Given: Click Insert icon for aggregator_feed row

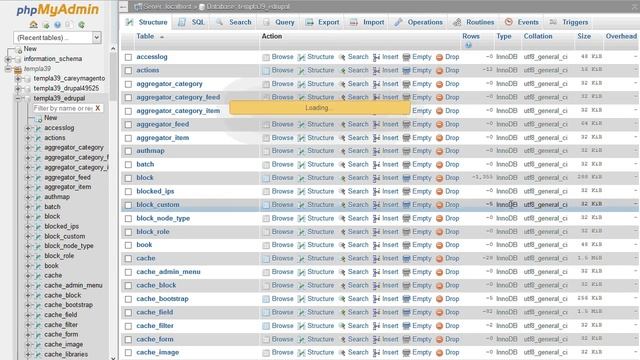Looking at the screenshot, I should 376,124.
